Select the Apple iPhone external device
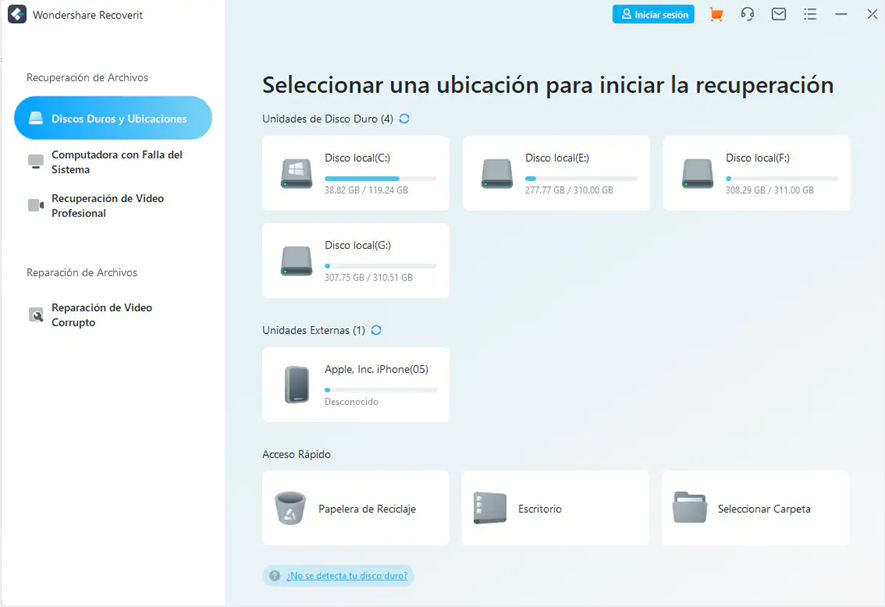The image size is (885, 607). [x=355, y=384]
